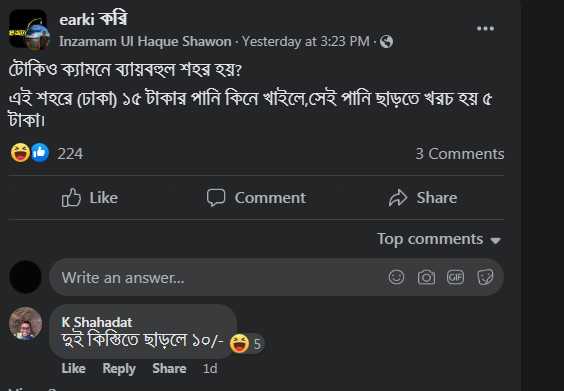The width and height of the screenshot is (564, 391).
Task: Like the earki post
Action: pyautogui.click(x=90, y=197)
